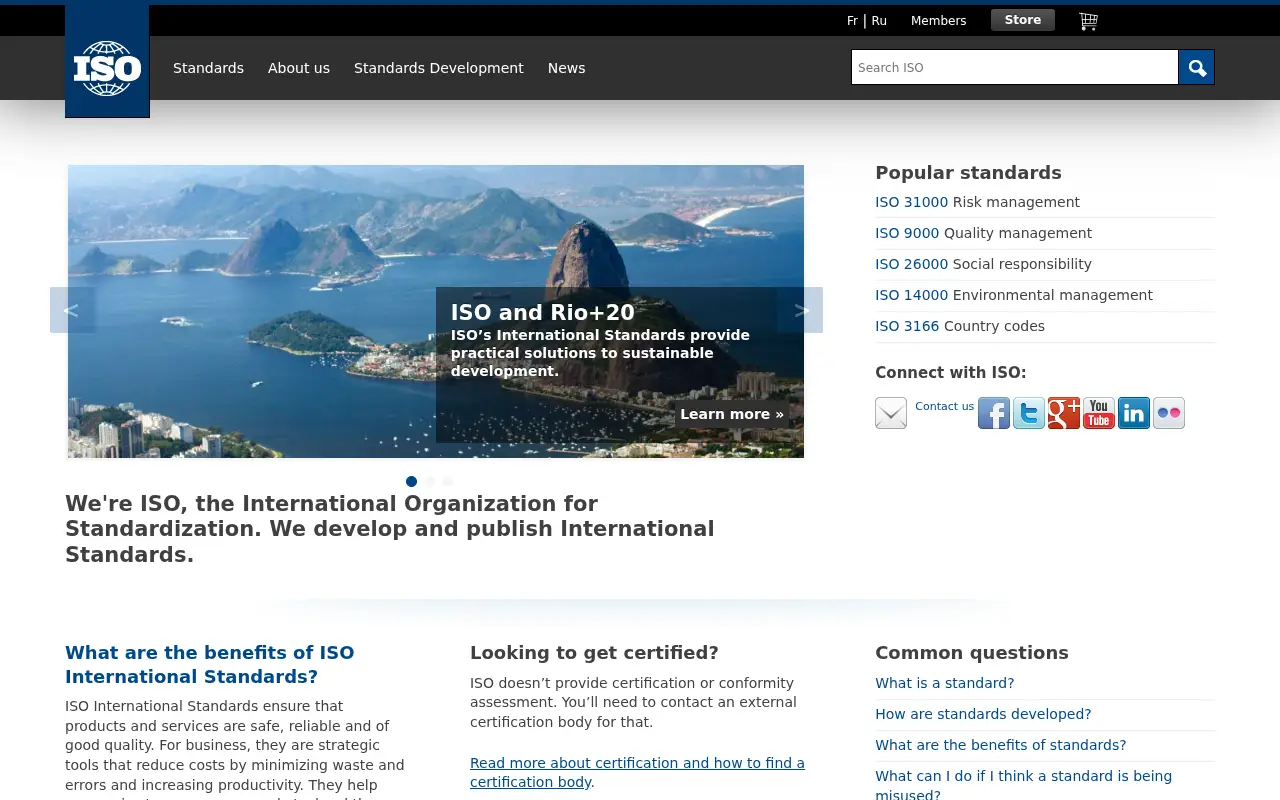Click the ISO globe logo
Screen dimensions: 1280x800
(x=107, y=62)
